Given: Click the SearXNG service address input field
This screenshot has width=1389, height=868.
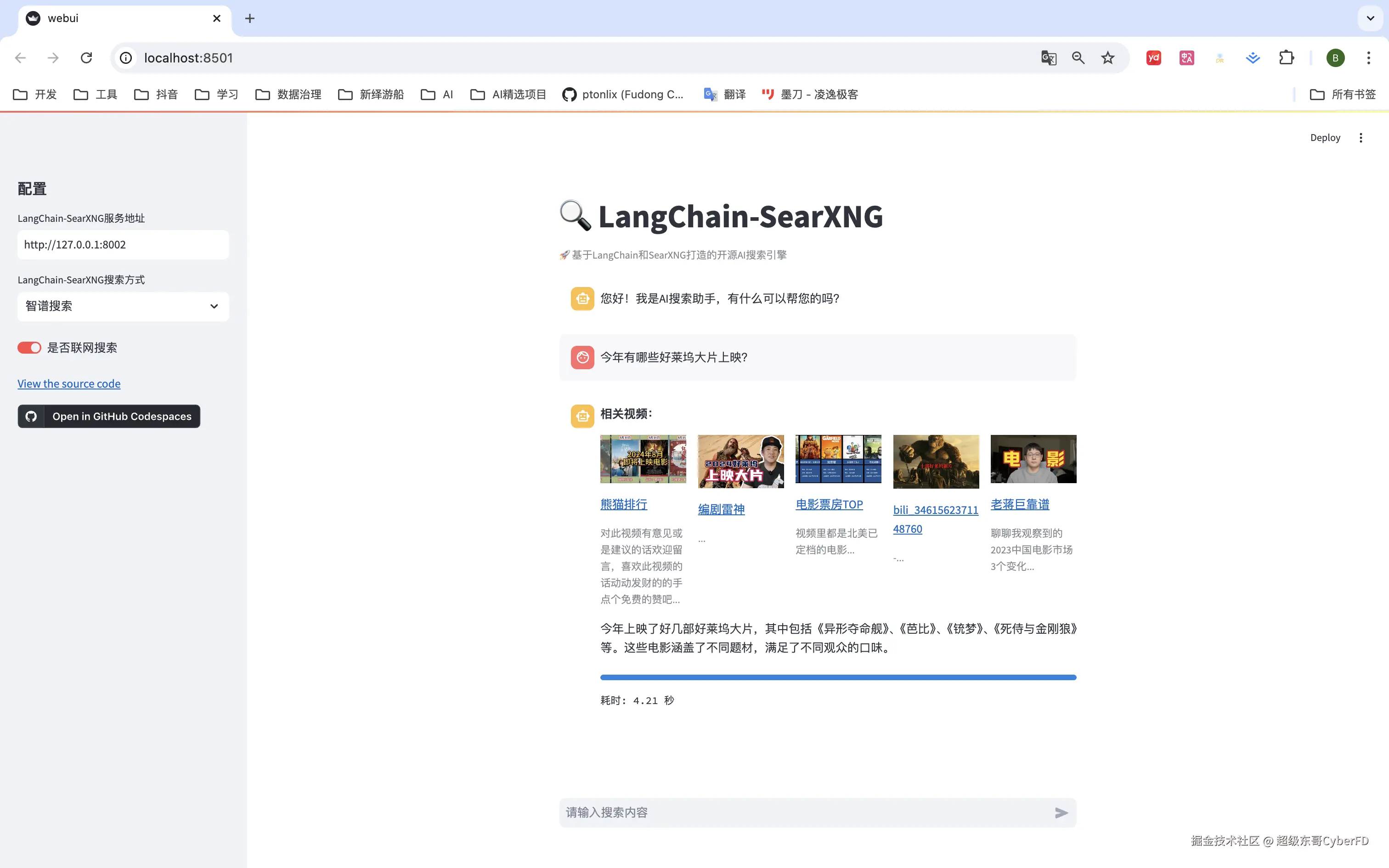Looking at the screenshot, I should pyautogui.click(x=123, y=244).
